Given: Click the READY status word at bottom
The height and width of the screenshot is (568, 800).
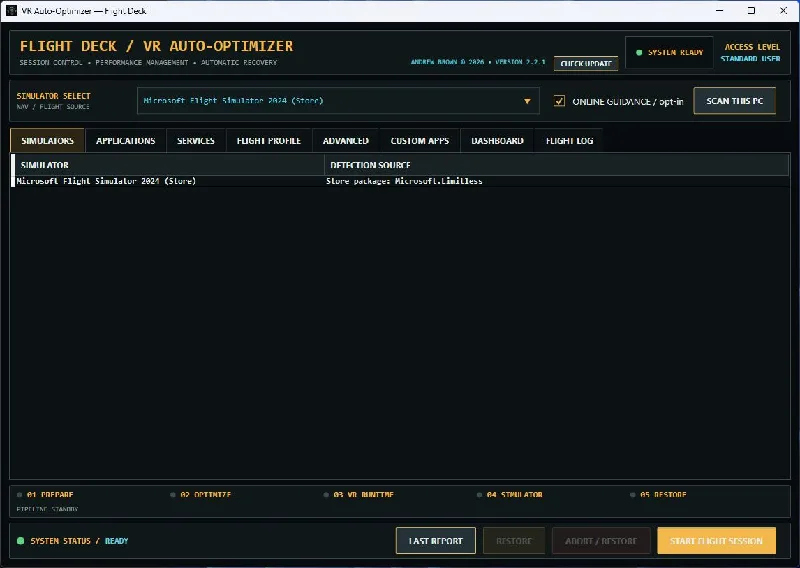Looking at the screenshot, I should (116, 541).
